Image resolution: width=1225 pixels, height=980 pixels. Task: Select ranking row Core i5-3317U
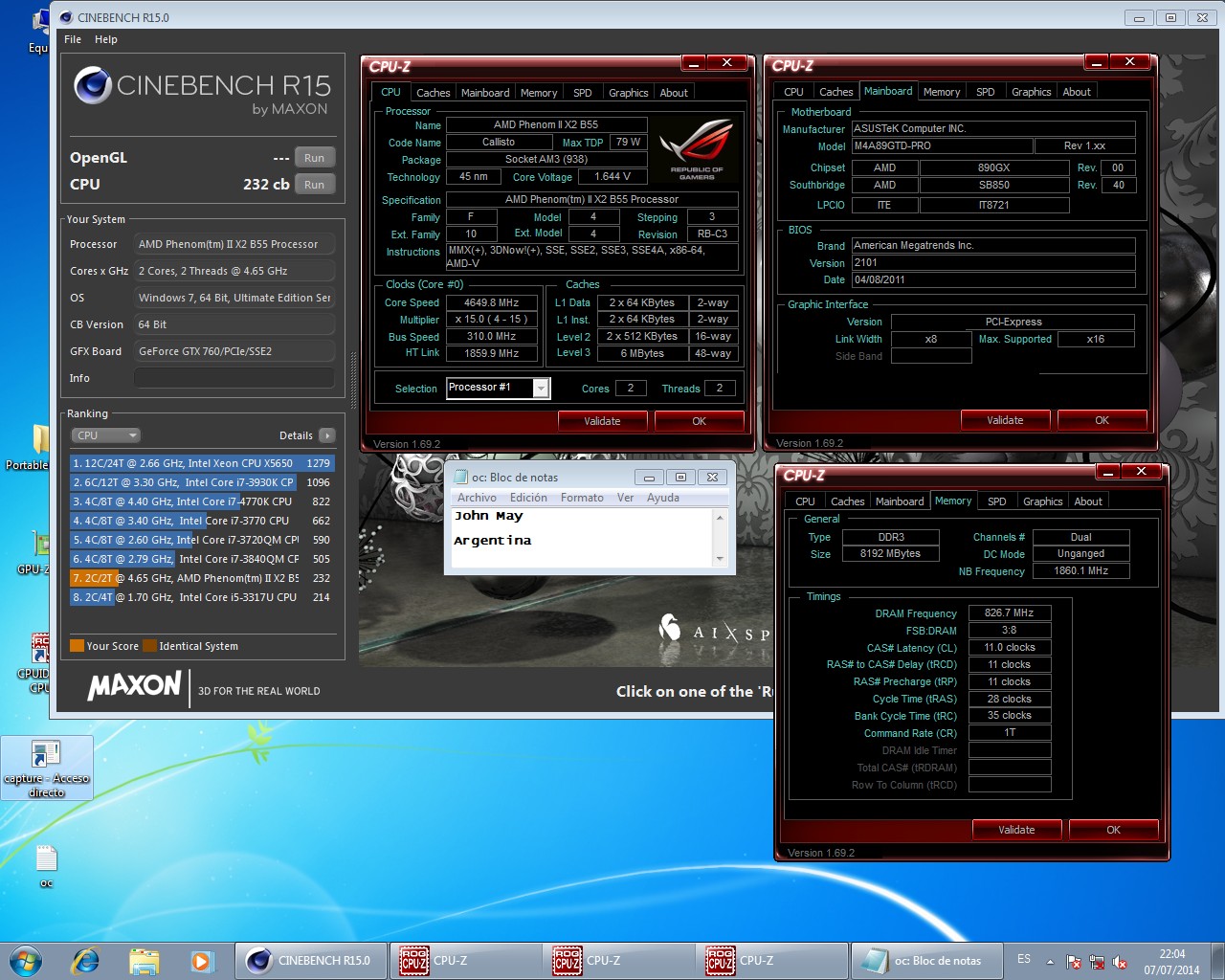click(202, 597)
